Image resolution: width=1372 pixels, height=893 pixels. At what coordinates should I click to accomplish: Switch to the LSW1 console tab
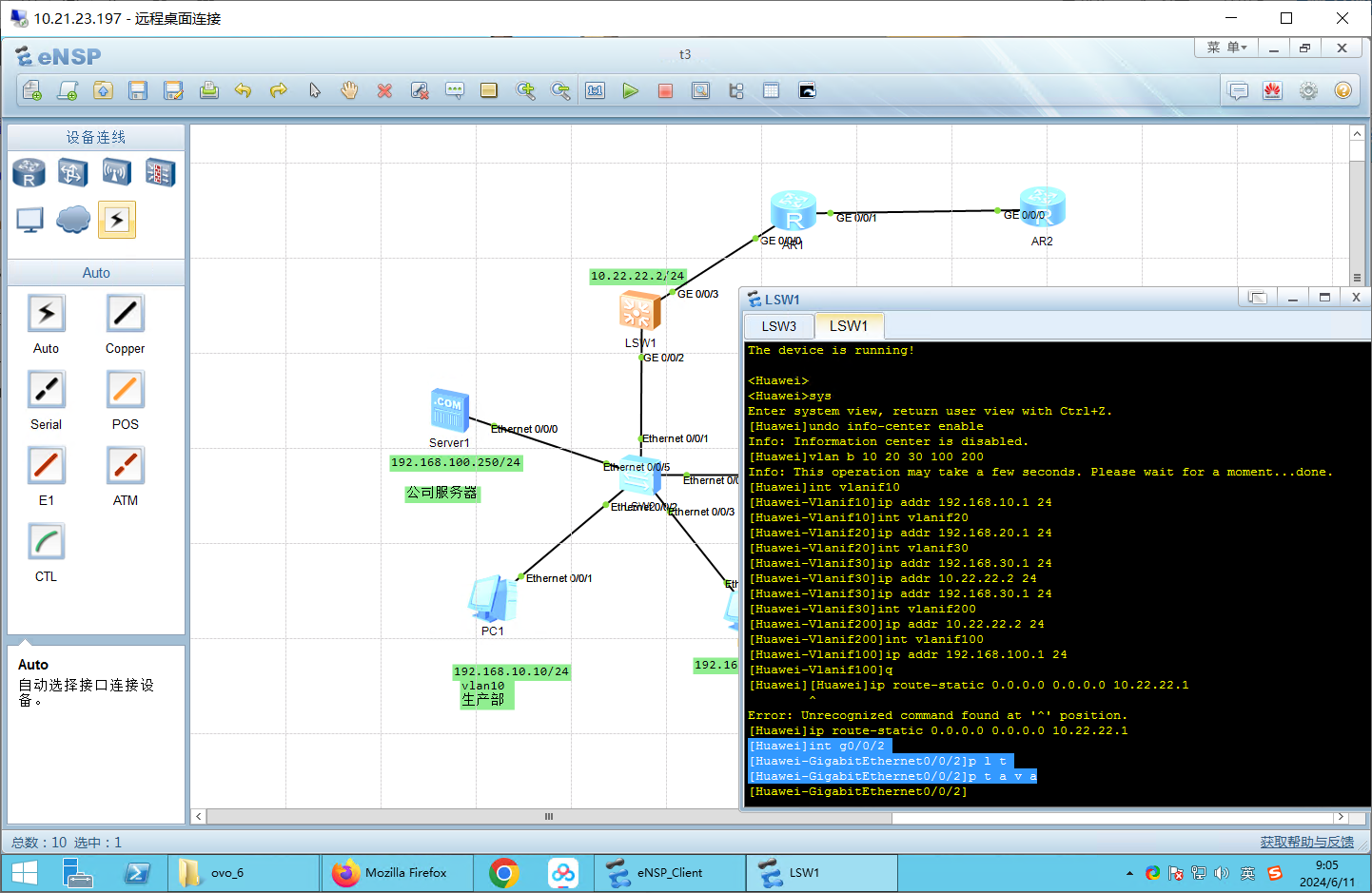849,326
